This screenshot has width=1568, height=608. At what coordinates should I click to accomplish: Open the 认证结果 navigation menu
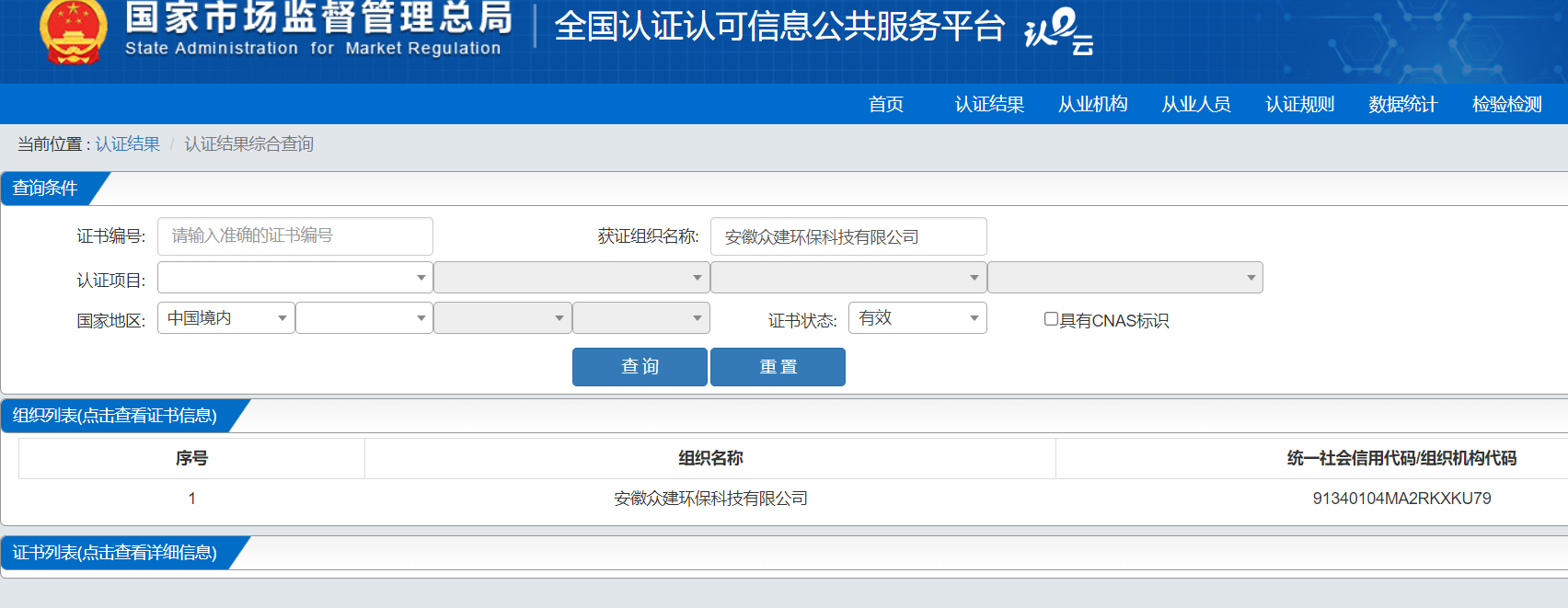989,104
